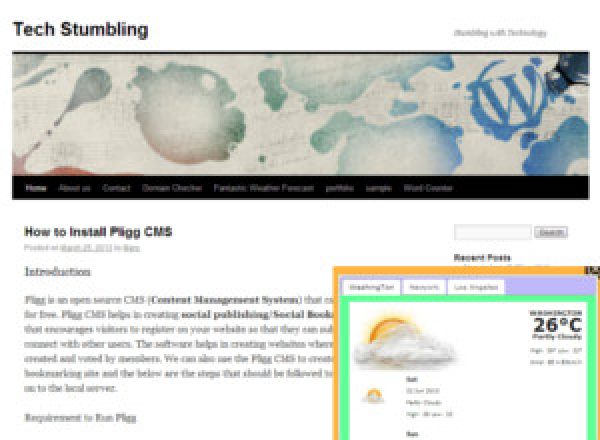Click the Recent Posts heading

[x=482, y=257]
